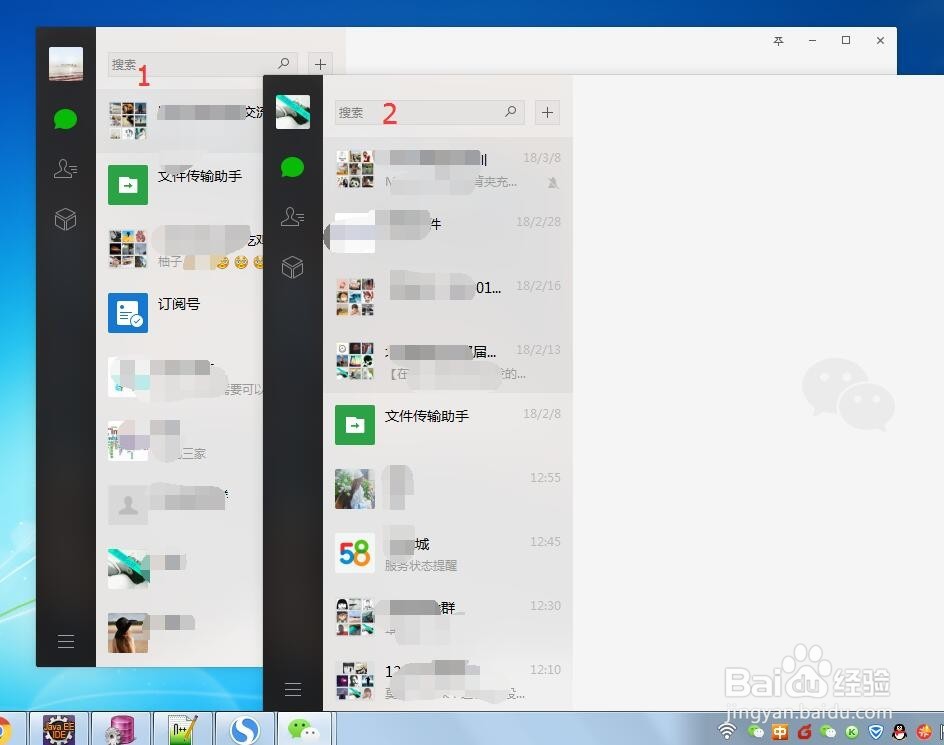The image size is (944, 745).
Task: Click the 中 input method tray icon
Action: point(780,732)
